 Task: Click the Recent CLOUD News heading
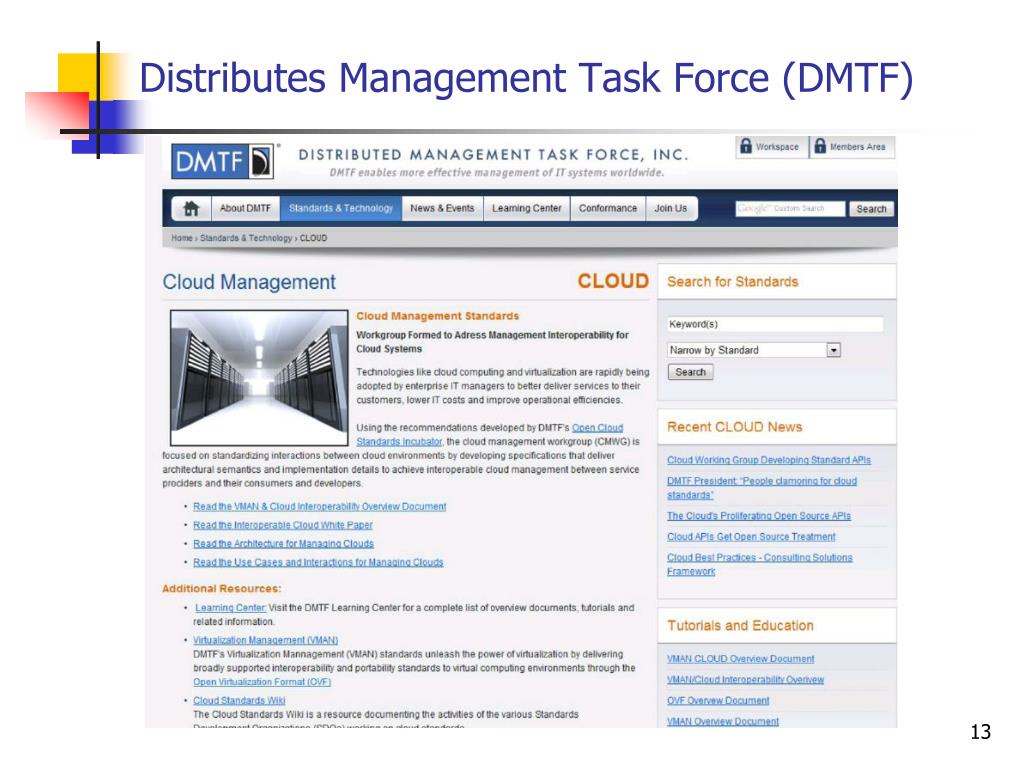(x=735, y=427)
